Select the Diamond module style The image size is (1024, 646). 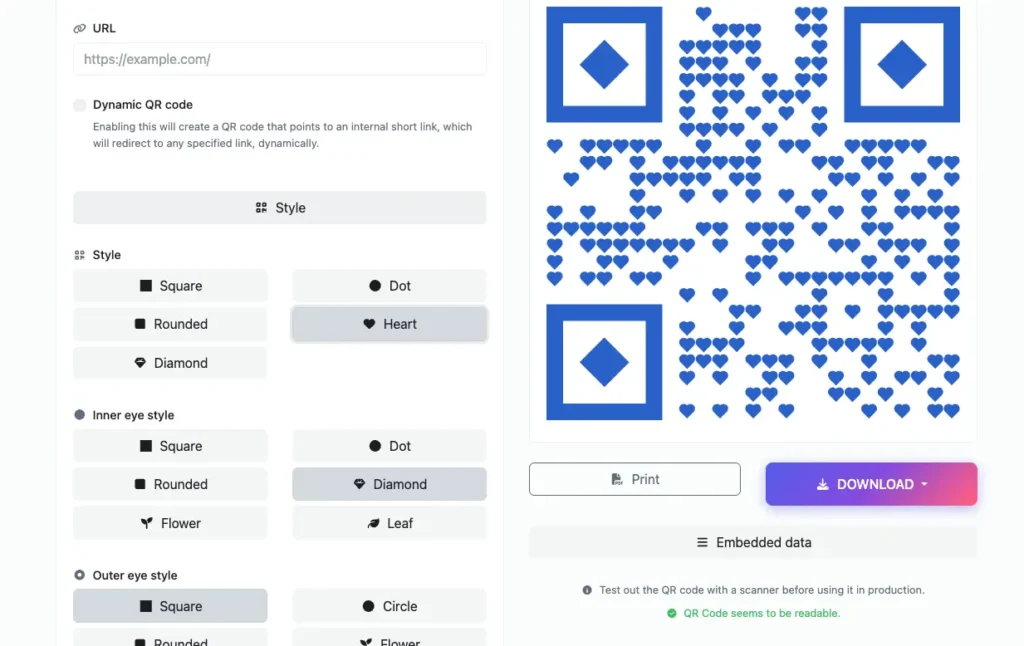point(170,362)
